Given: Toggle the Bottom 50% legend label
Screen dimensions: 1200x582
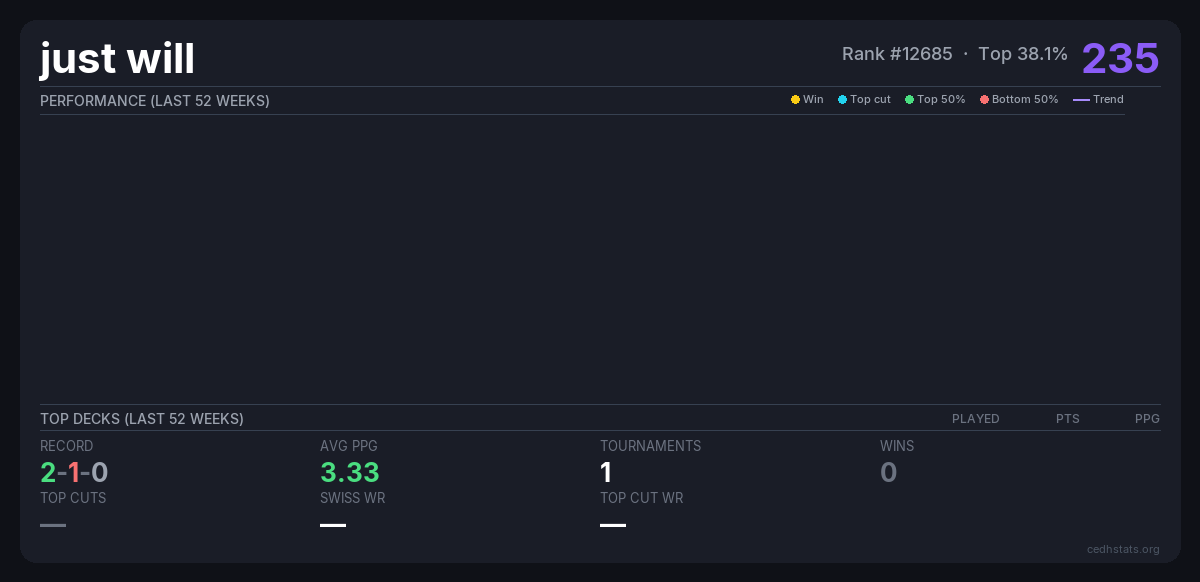Looking at the screenshot, I should (x=1024, y=100).
